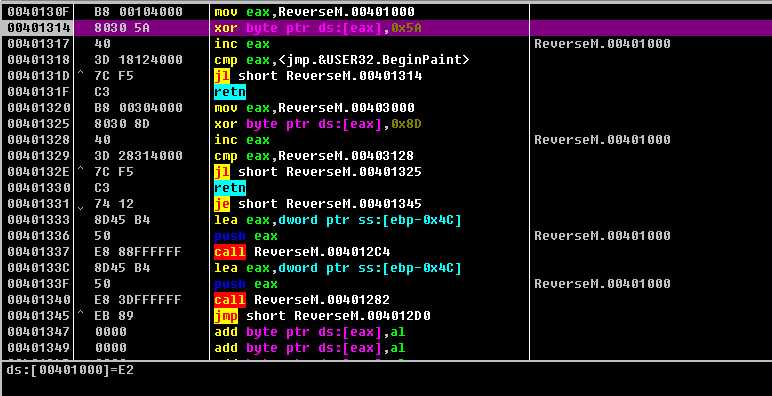The height and width of the screenshot is (396, 772).
Task: Click hex bytes E8 3DFFFFFF
Action: (138, 300)
